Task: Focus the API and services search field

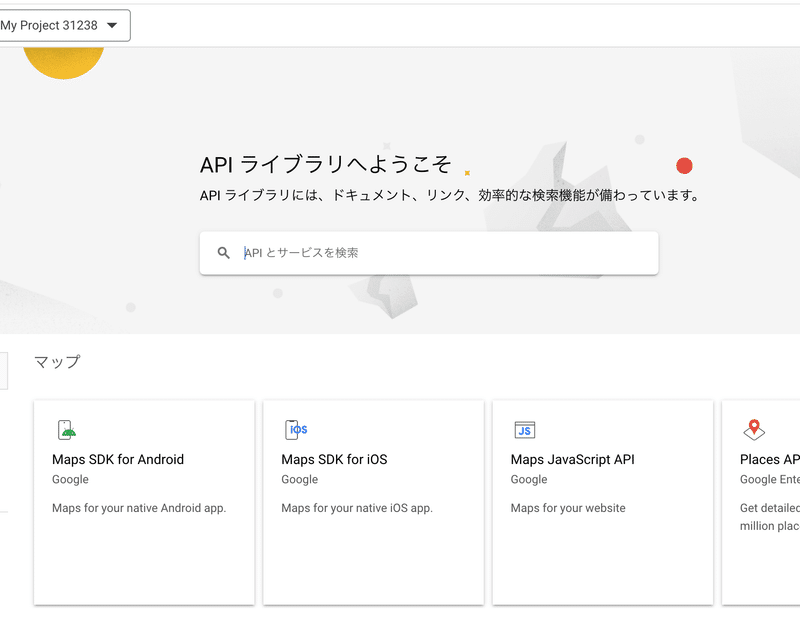Action: click(x=429, y=253)
